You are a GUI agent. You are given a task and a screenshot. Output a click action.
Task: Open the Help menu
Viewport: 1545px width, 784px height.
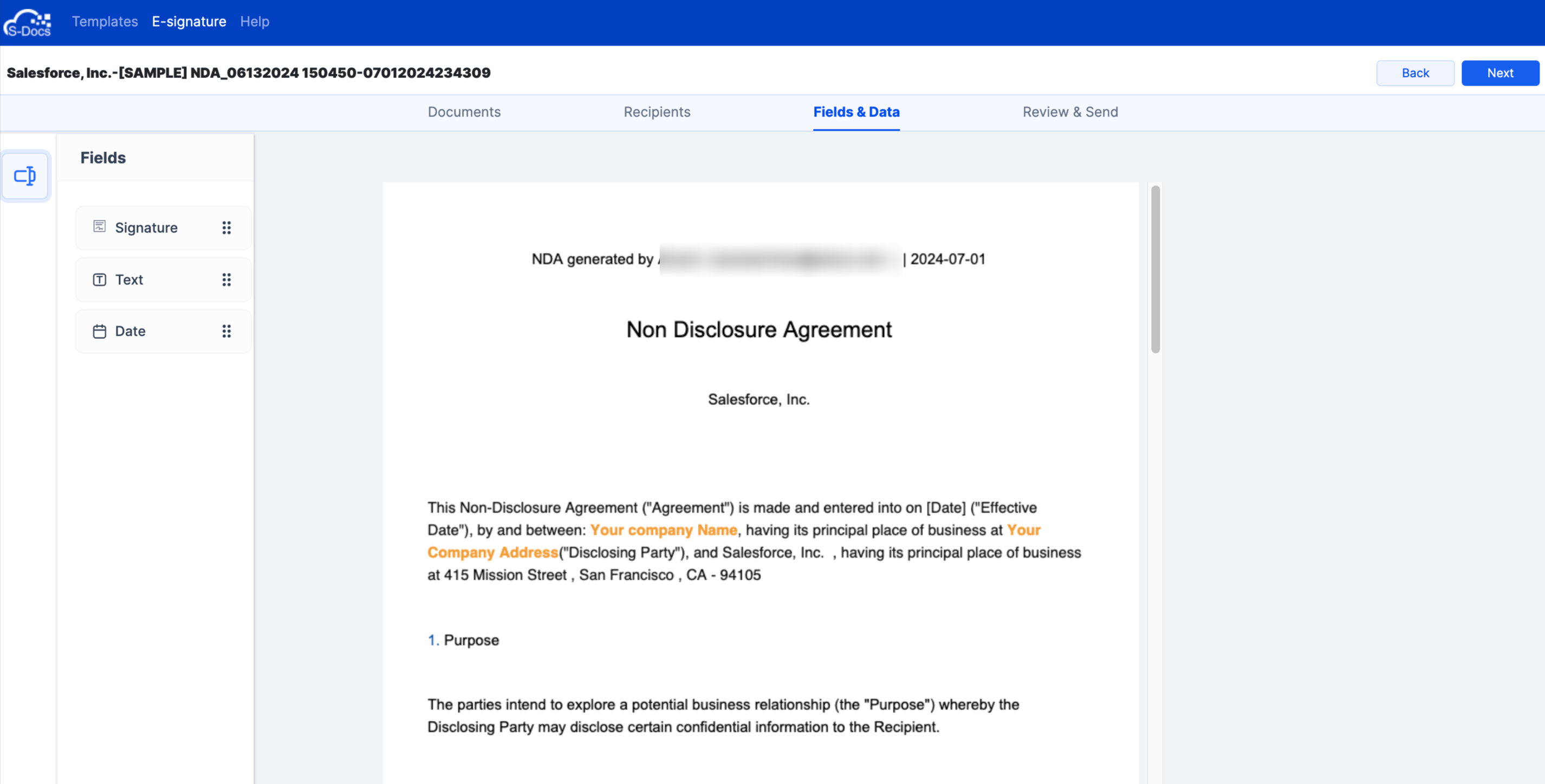[254, 22]
